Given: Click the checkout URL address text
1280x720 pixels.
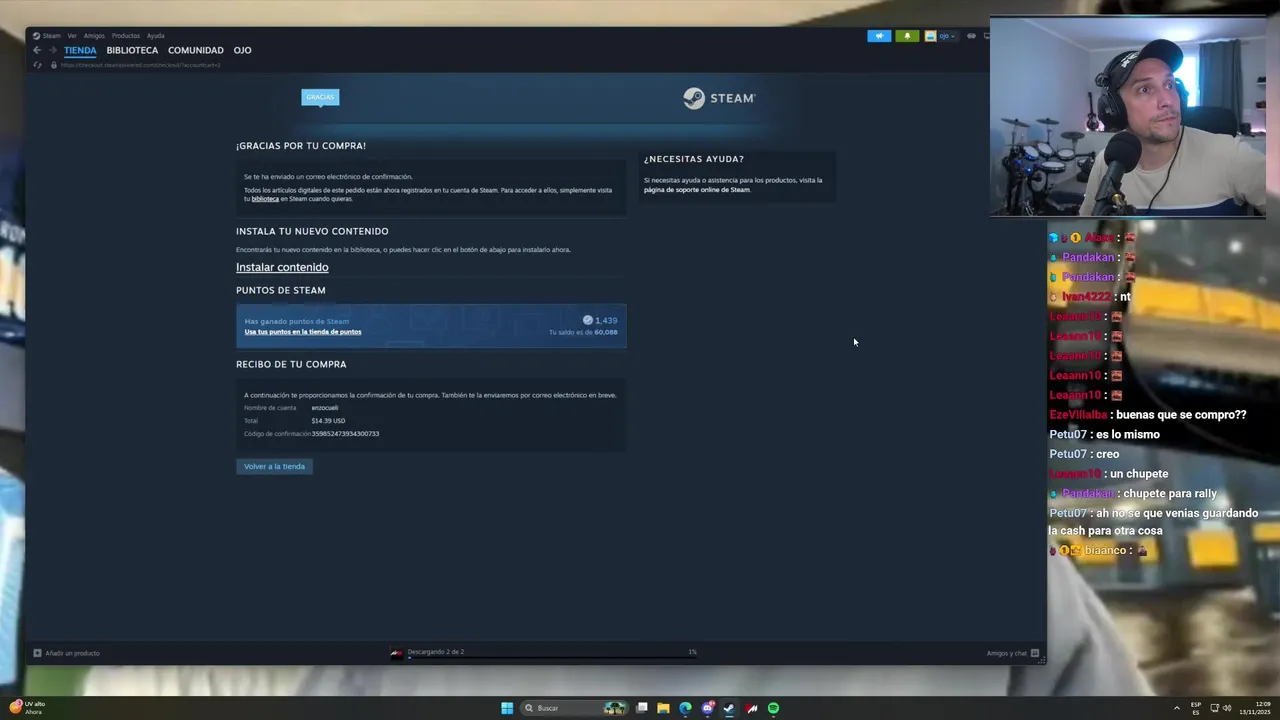Looking at the screenshot, I should click(140, 65).
